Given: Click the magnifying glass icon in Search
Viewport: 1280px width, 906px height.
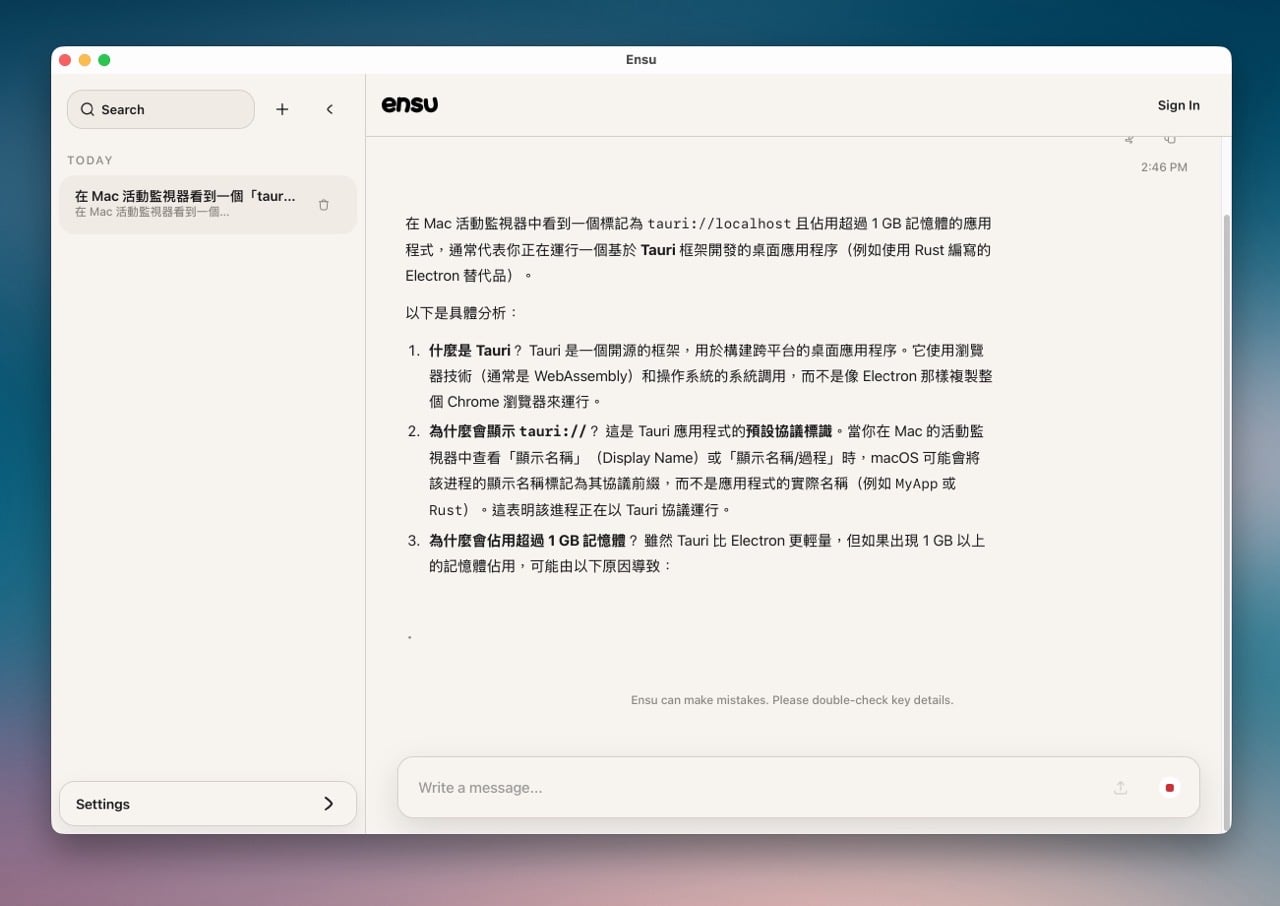Looking at the screenshot, I should 88,110.
